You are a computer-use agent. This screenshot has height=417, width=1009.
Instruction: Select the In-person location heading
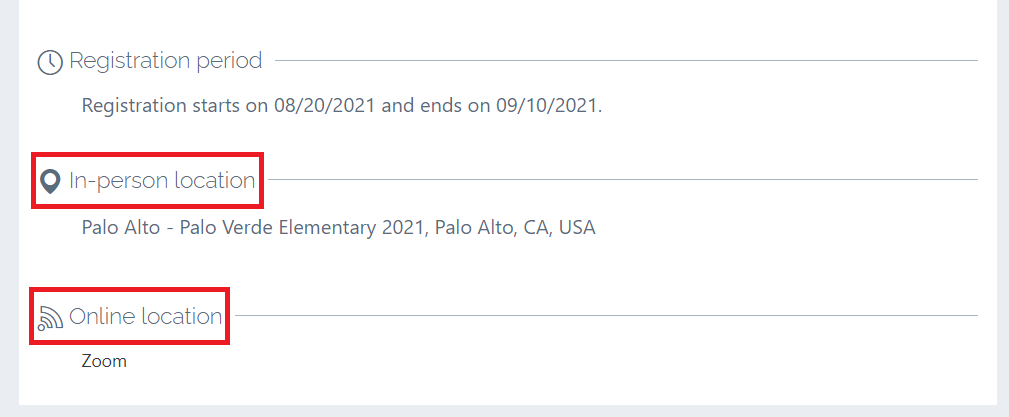click(162, 181)
